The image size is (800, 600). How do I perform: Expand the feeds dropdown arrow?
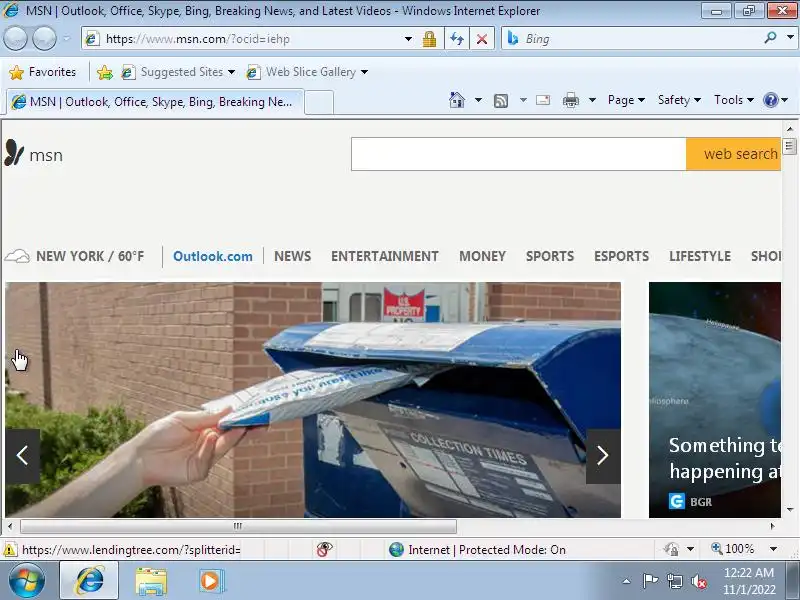coord(523,100)
